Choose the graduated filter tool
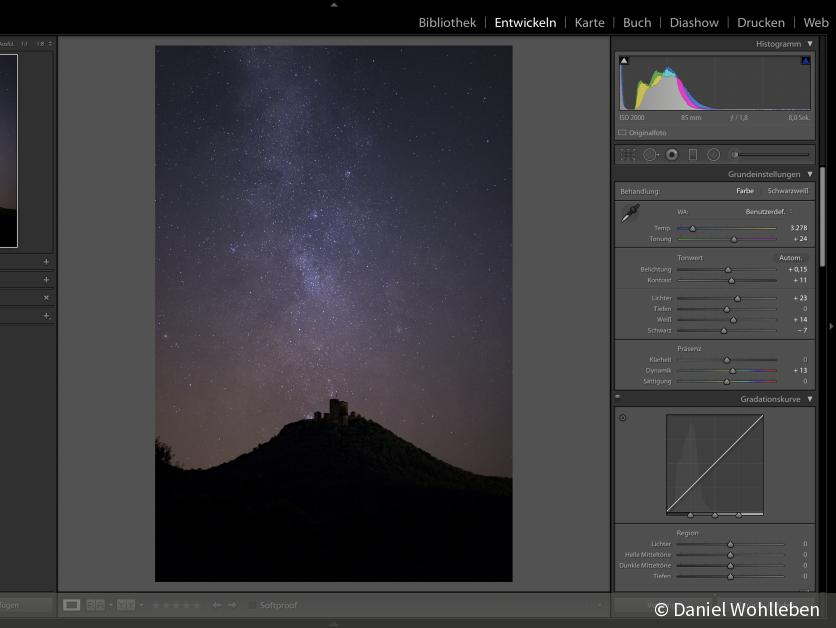Viewport: 836px width, 628px height. click(x=693, y=155)
